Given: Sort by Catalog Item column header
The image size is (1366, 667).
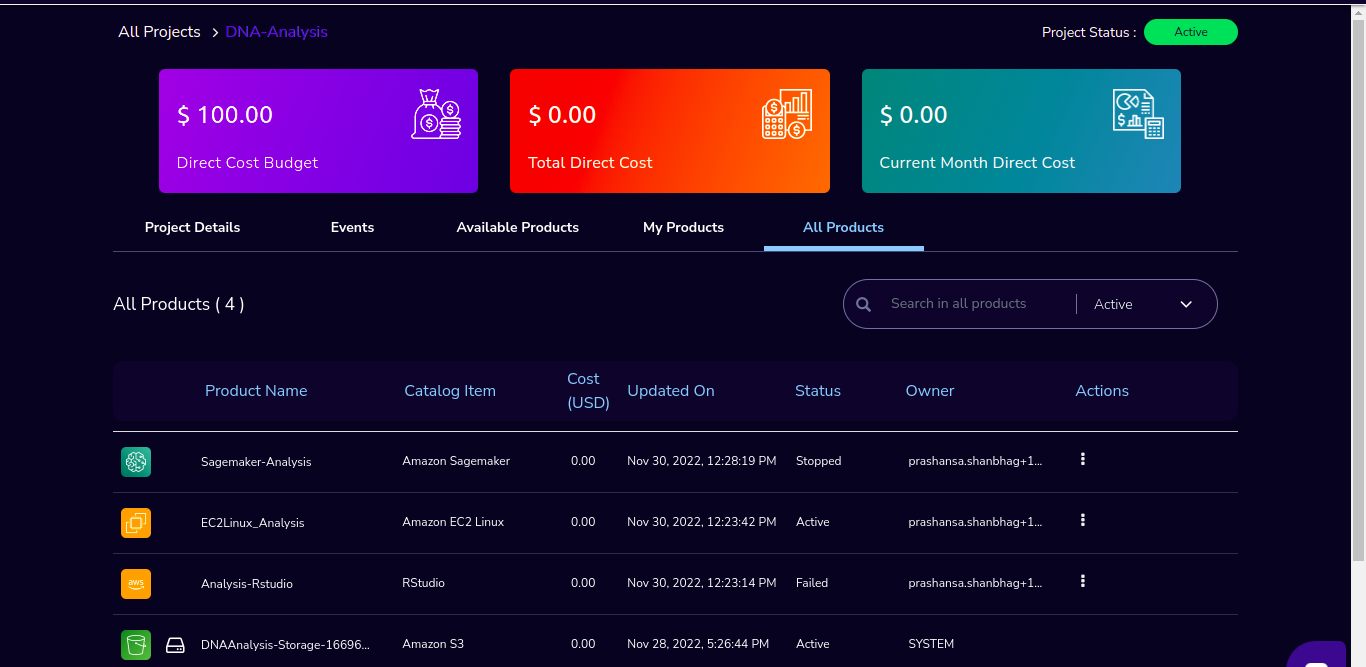Looking at the screenshot, I should click(450, 391).
